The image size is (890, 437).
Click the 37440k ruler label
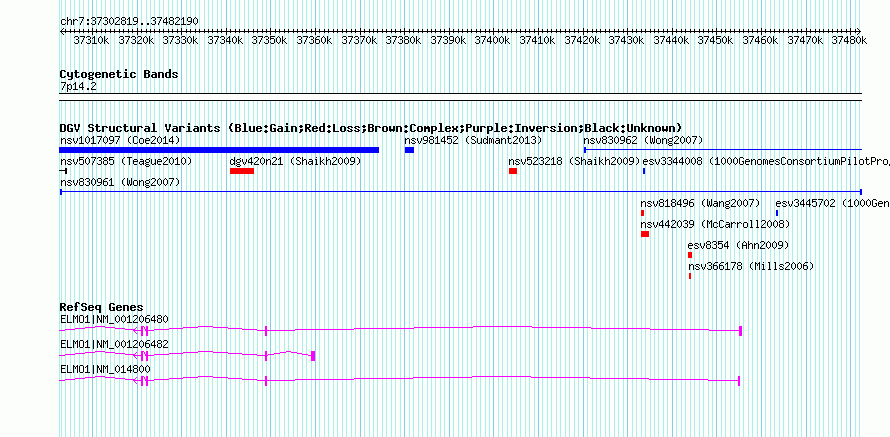click(671, 40)
